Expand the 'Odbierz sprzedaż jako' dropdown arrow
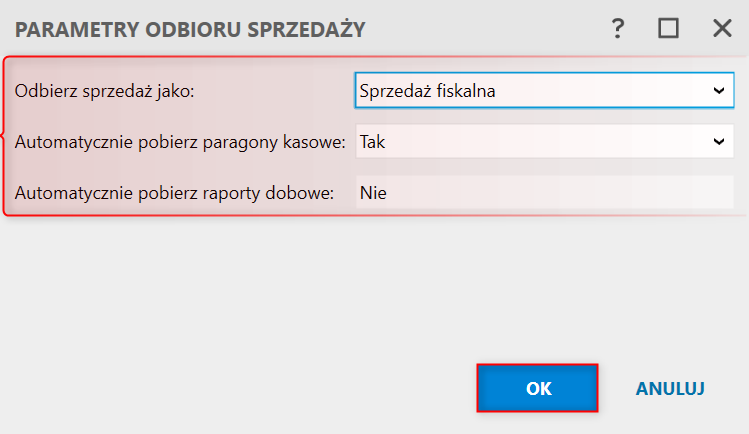The image size is (749, 434). [x=718, y=91]
